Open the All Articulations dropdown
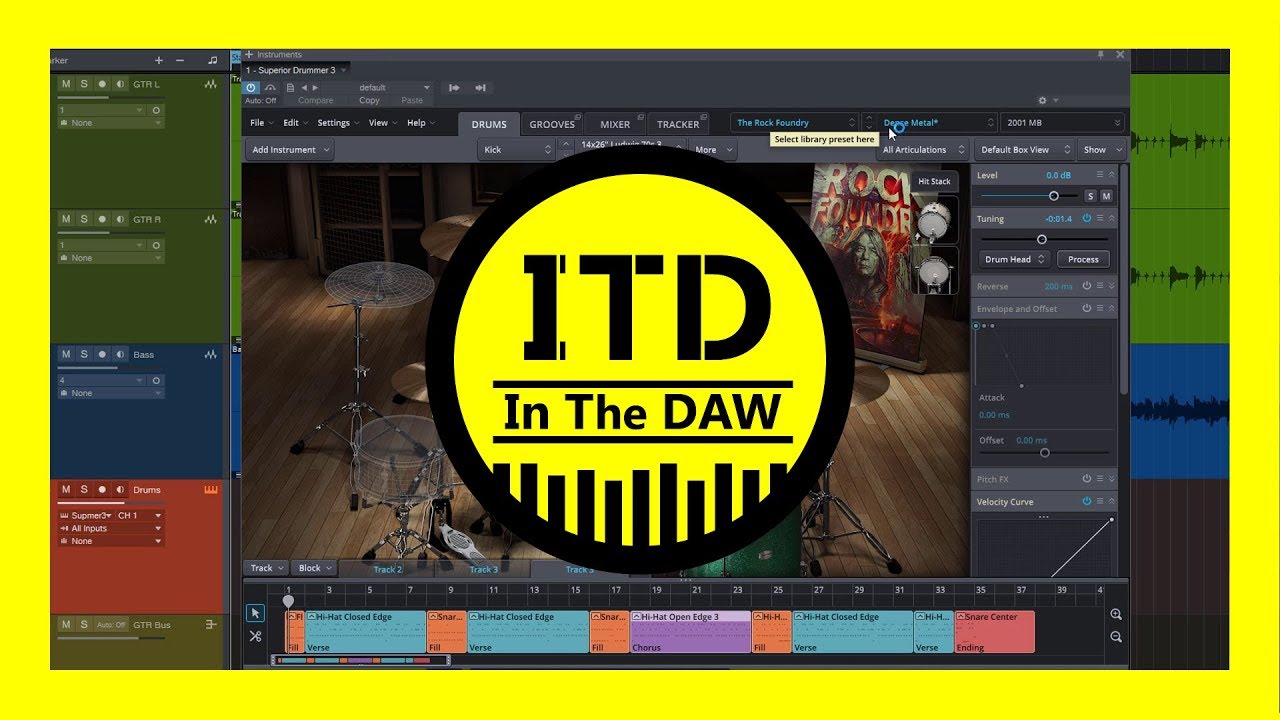This screenshot has height=720, width=1280. [923, 150]
